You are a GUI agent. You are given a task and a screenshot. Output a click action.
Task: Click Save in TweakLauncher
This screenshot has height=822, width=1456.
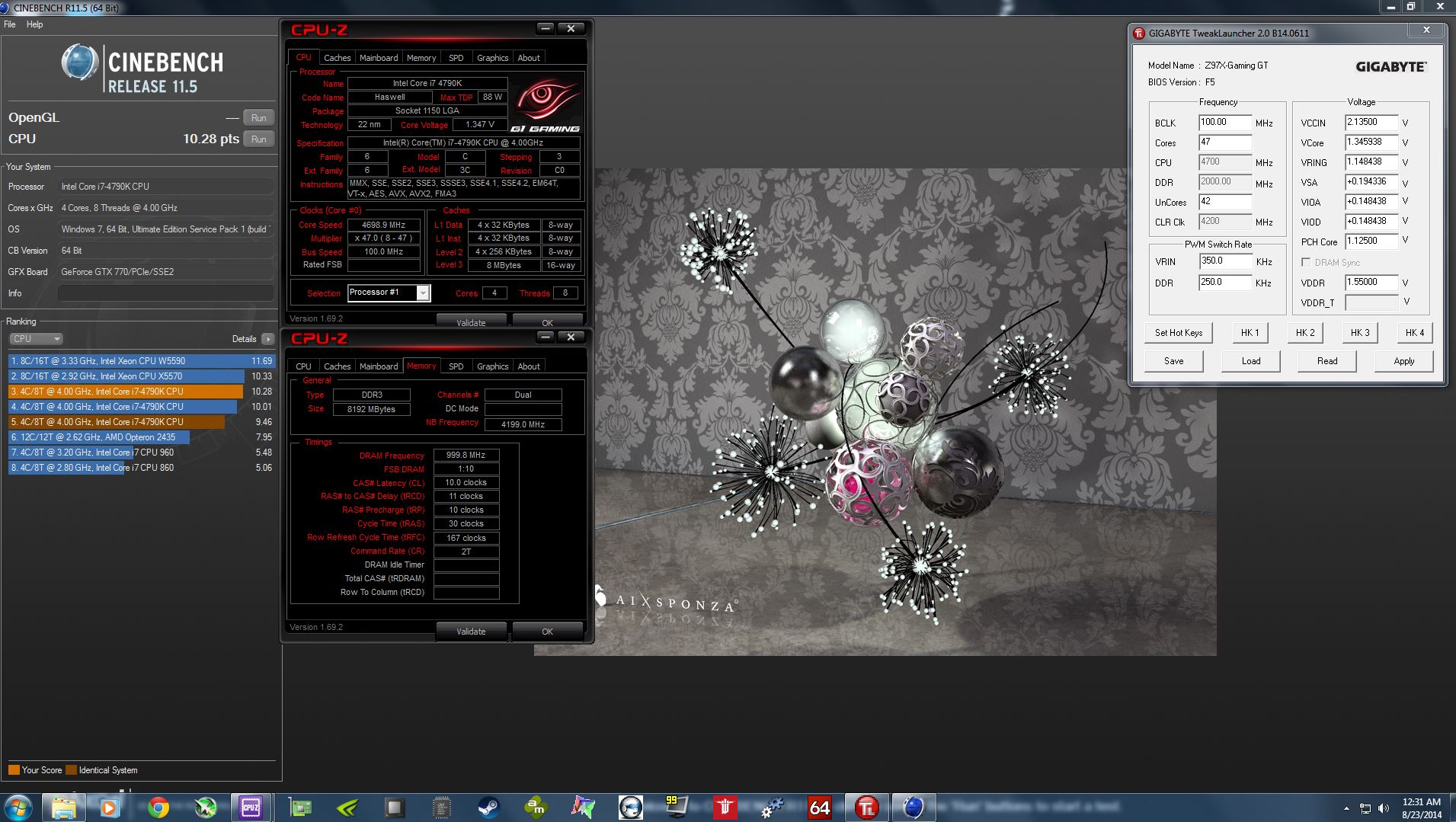1174,361
